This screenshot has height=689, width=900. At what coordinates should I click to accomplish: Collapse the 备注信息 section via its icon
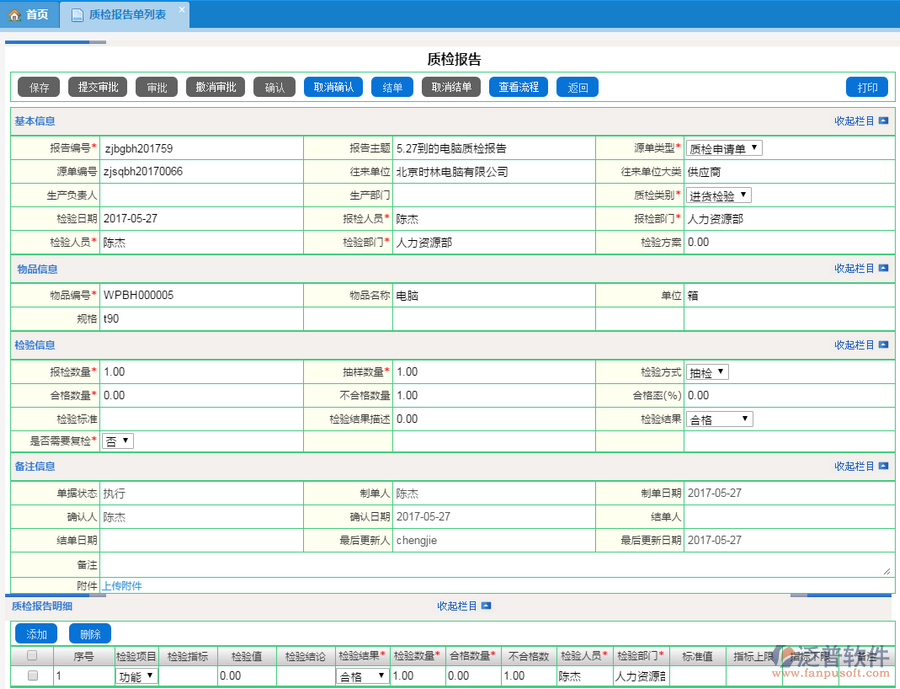coord(883,466)
